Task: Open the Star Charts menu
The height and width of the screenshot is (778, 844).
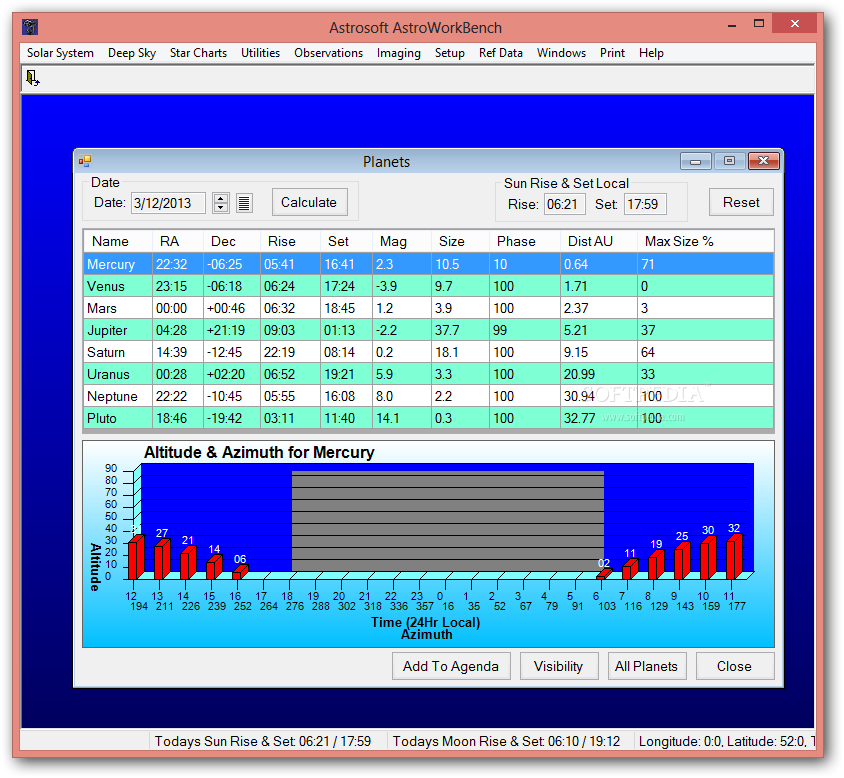Action: 198,53
